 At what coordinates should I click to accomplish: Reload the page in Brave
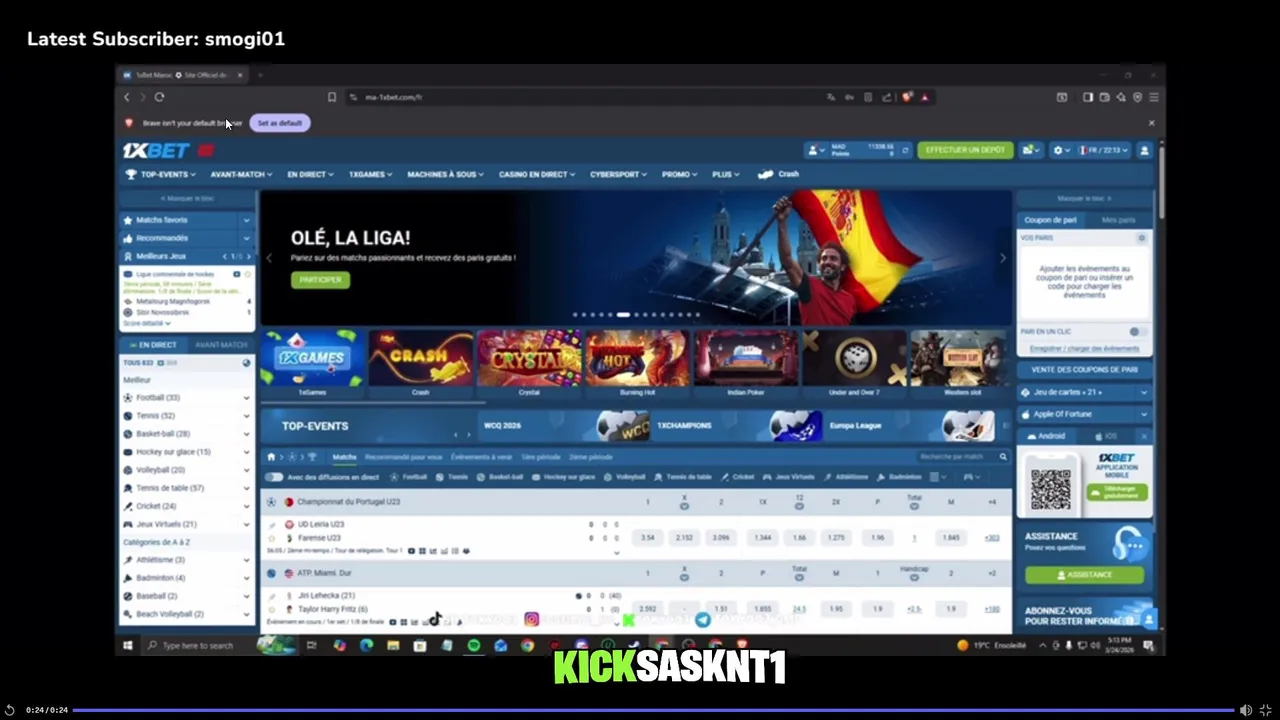click(159, 97)
